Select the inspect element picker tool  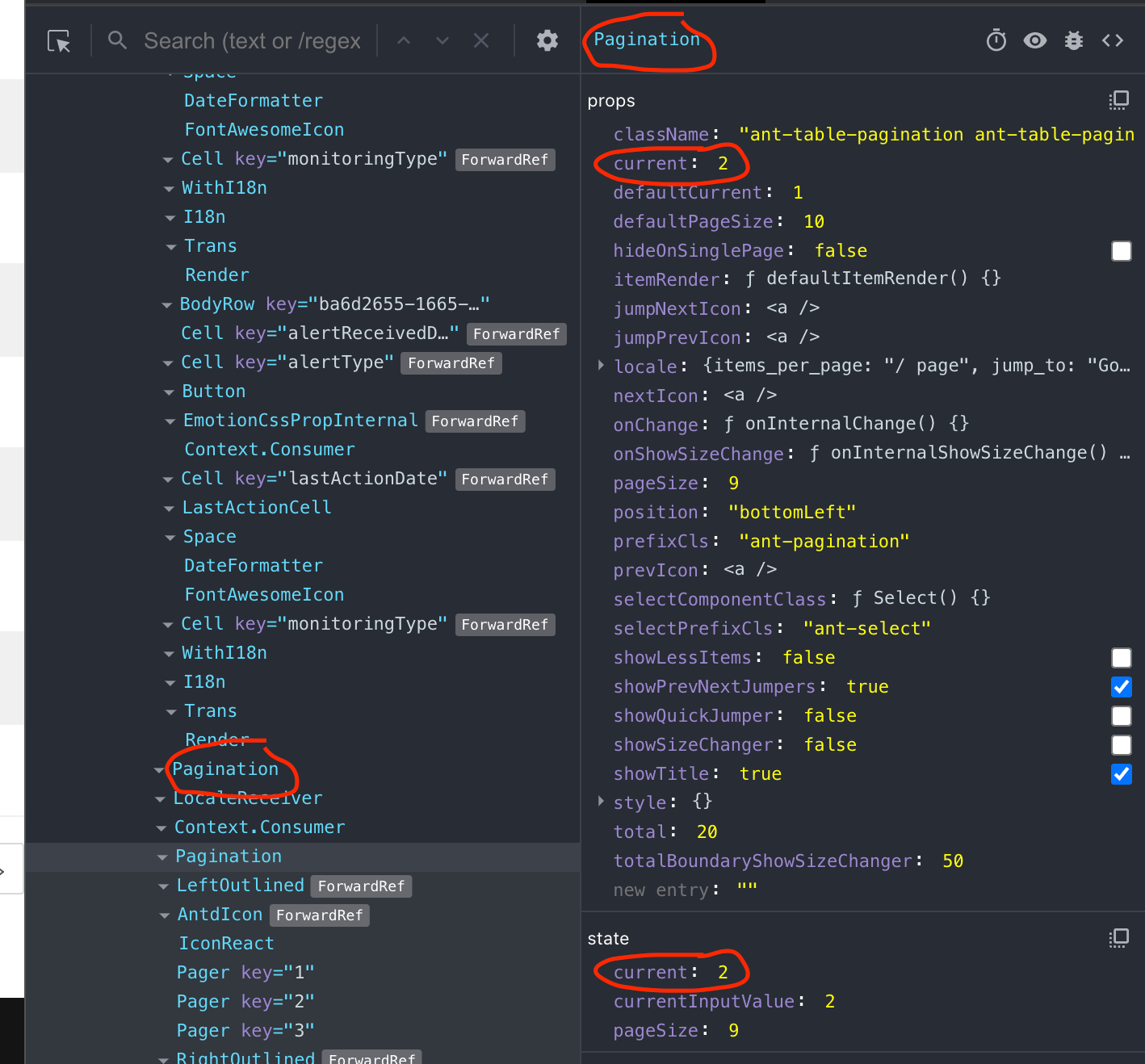click(57, 40)
